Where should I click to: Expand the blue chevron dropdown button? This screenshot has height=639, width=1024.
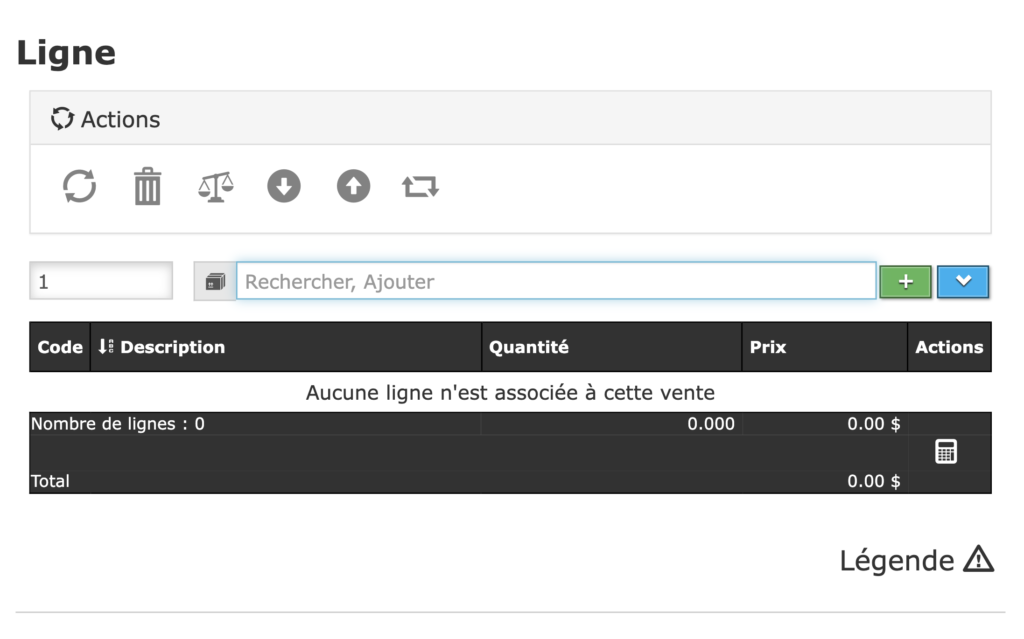coord(963,282)
